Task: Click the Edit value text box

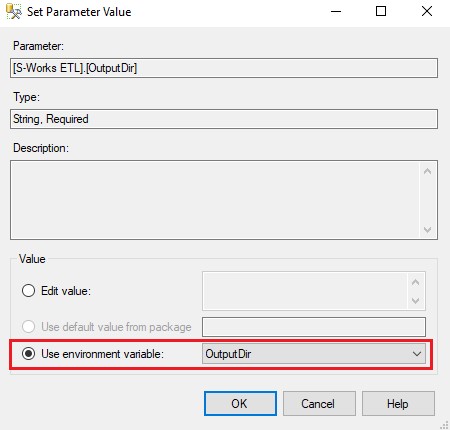Action: [305, 291]
